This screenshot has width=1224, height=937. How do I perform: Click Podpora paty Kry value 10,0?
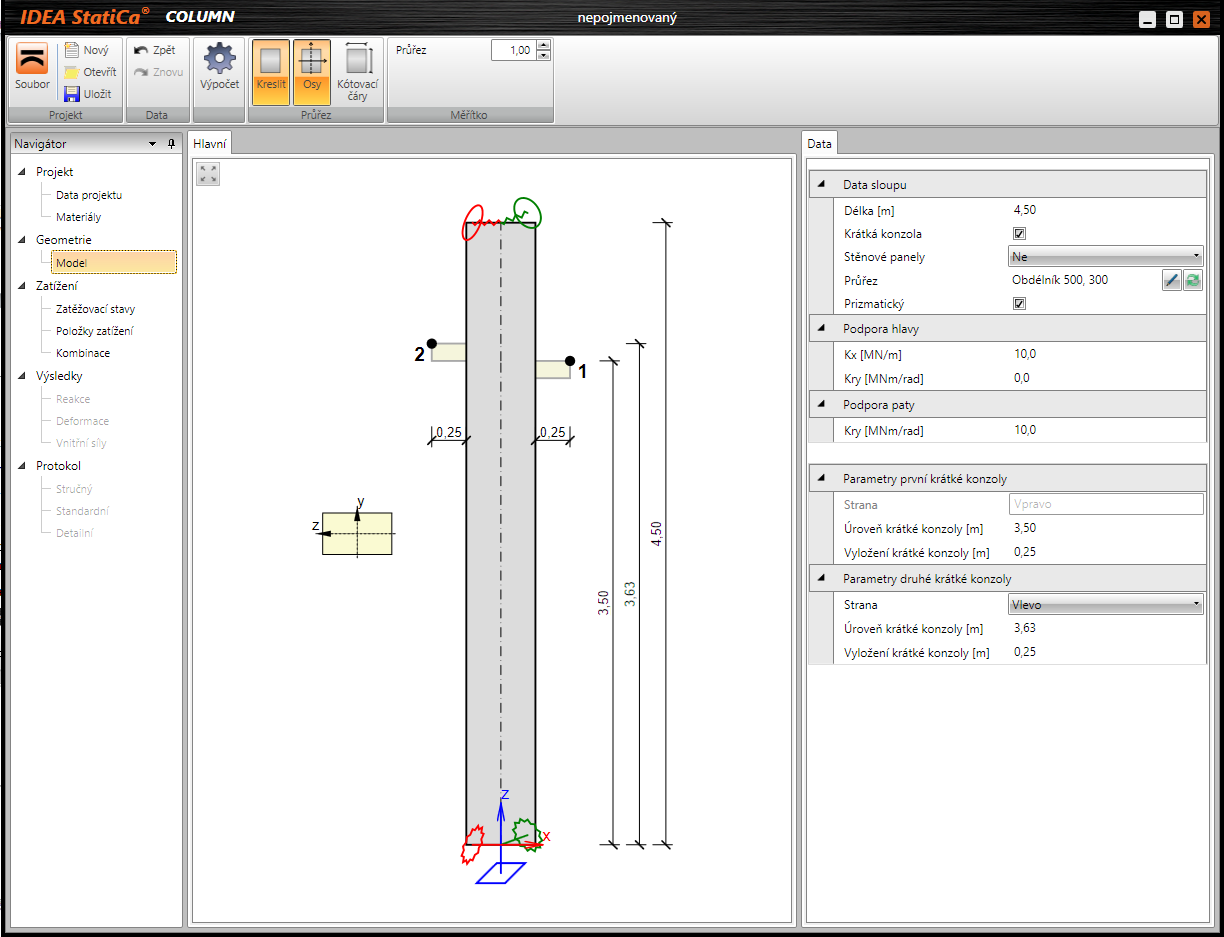pyautogui.click(x=1025, y=430)
